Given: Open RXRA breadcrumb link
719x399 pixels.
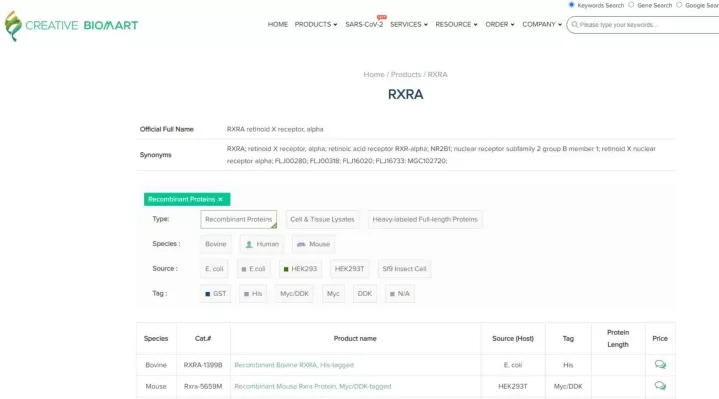Looking at the screenshot, I should 437,75.
